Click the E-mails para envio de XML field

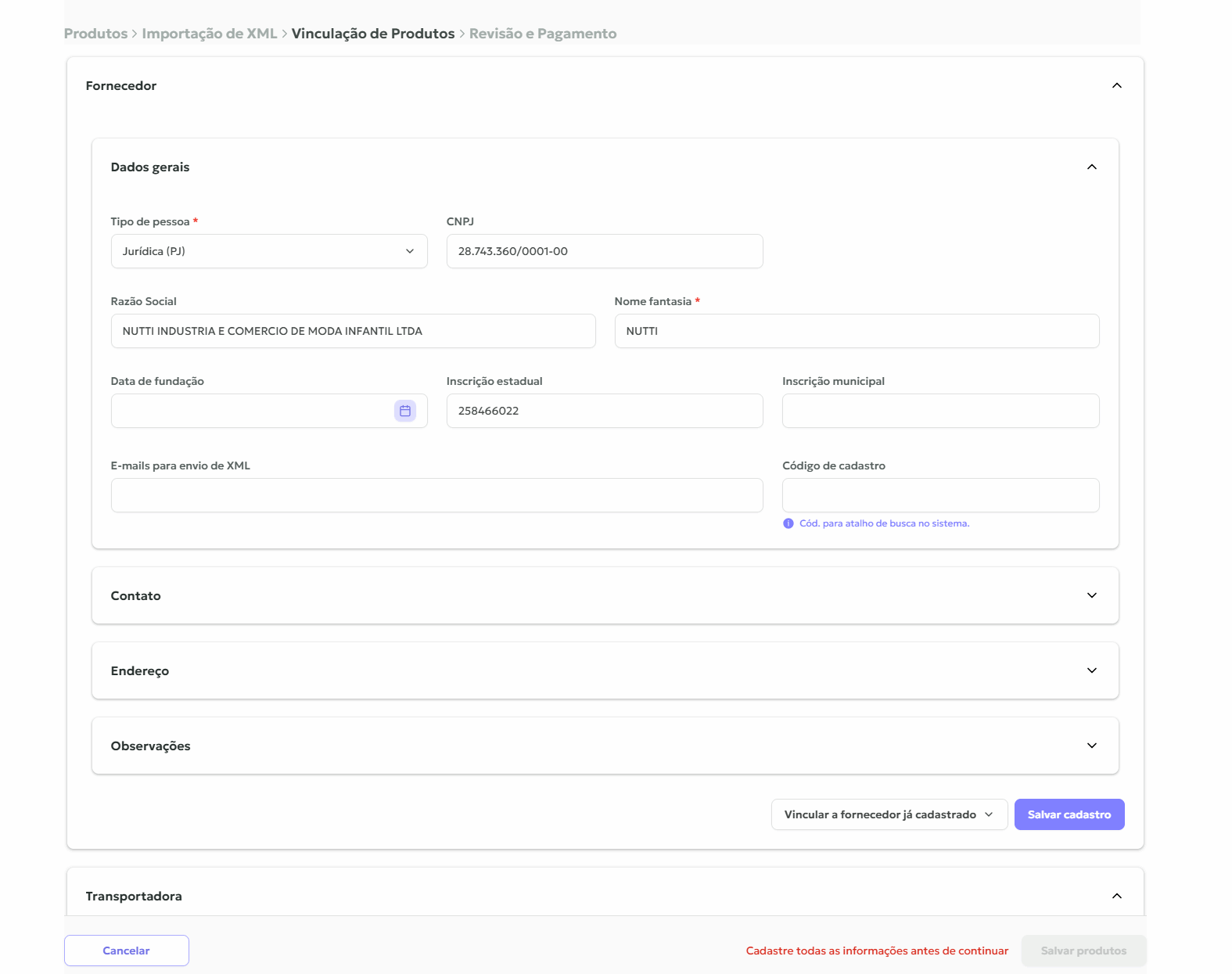436,495
